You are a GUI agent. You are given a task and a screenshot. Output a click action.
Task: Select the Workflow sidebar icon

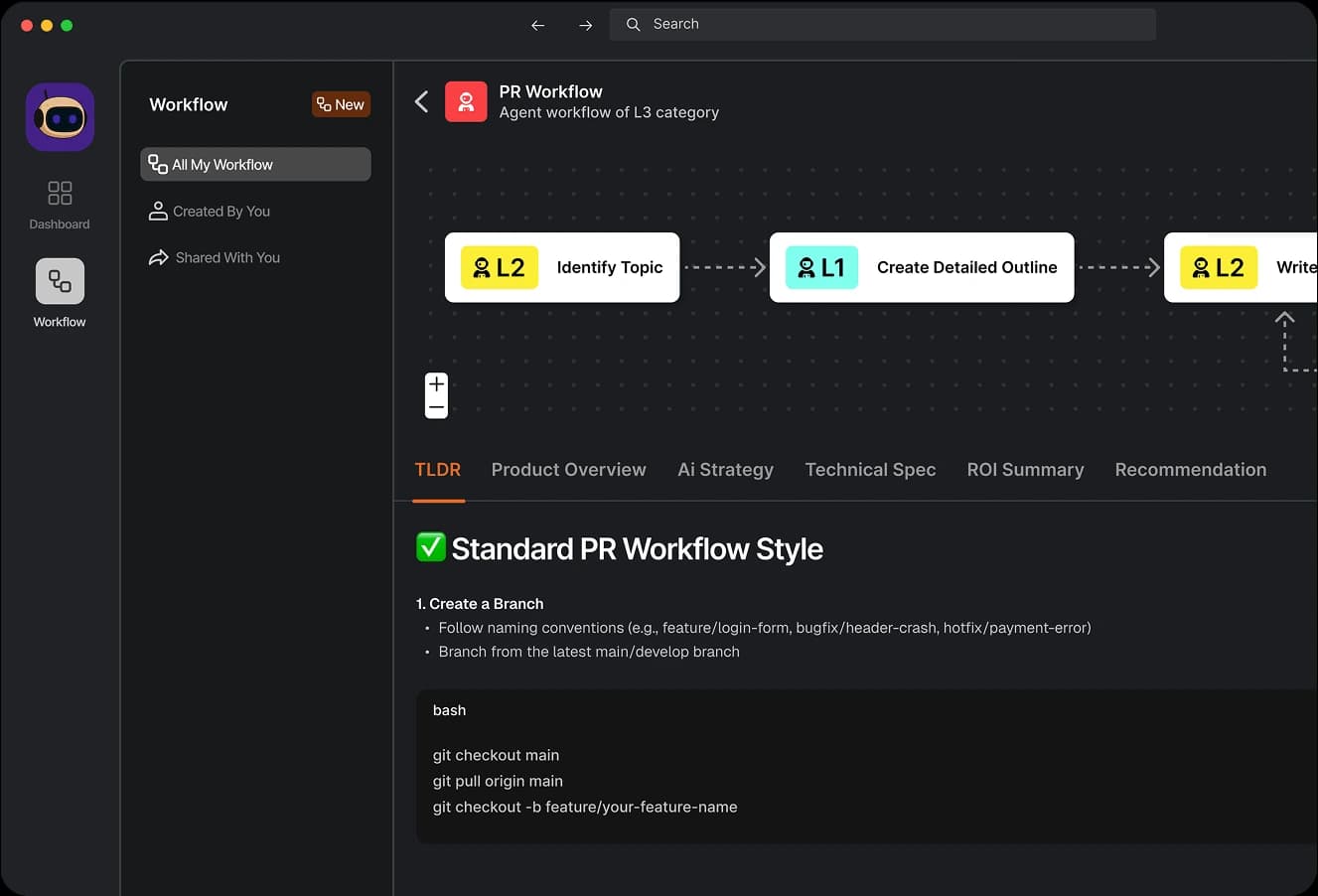tap(60, 281)
